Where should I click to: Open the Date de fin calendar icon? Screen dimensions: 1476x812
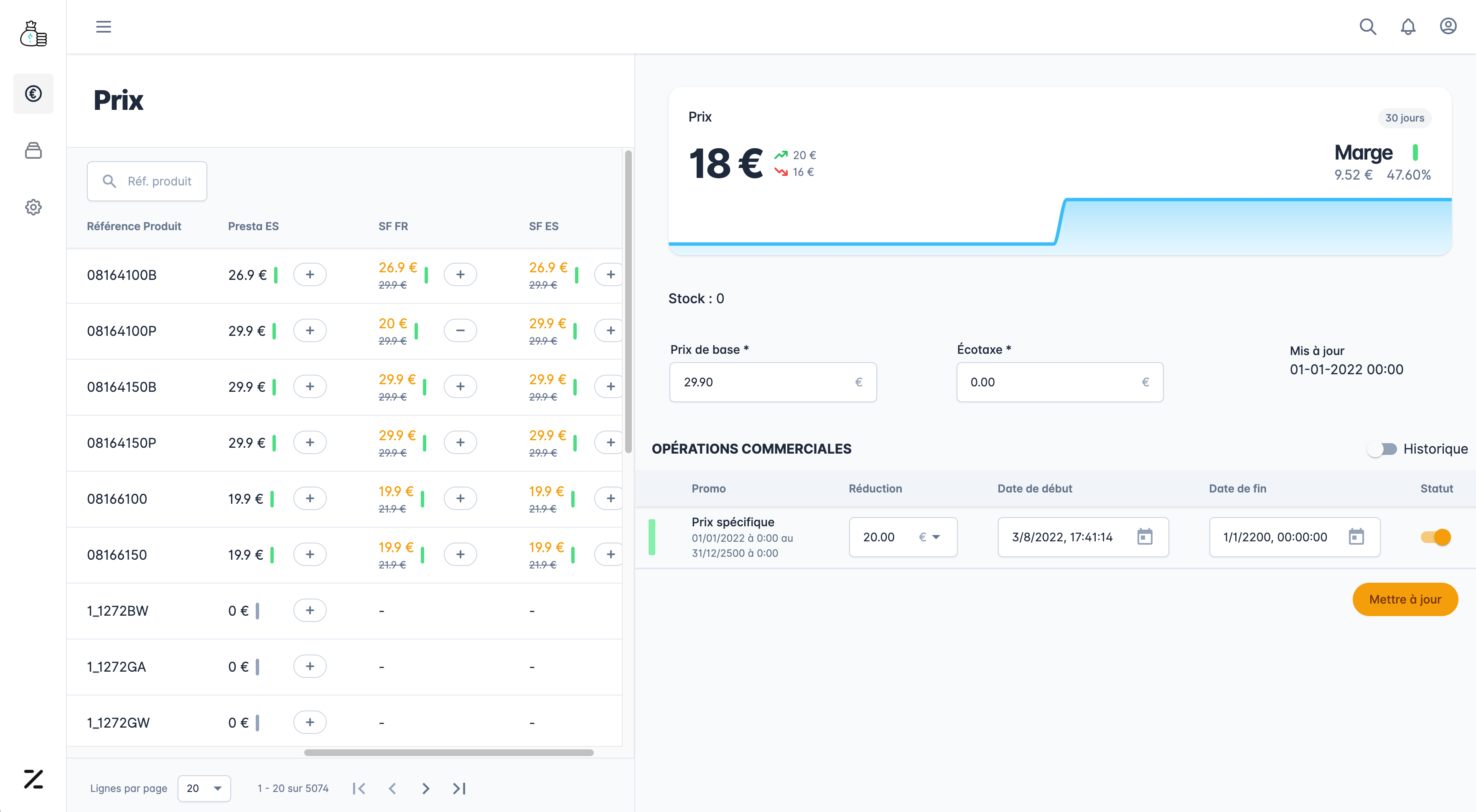click(x=1356, y=537)
